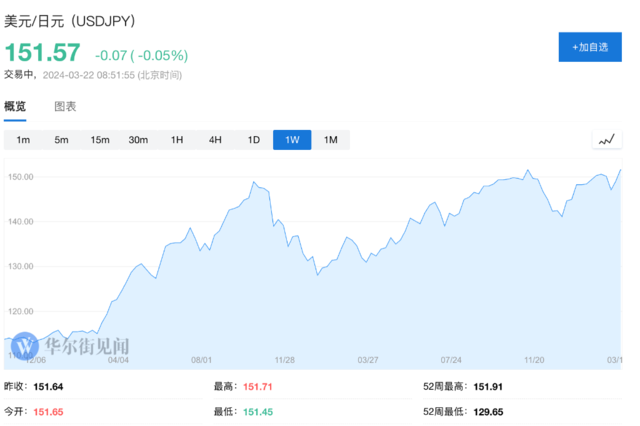This screenshot has height=426, width=640.
Task: Select the 1H timeframe button
Action: tap(177, 140)
